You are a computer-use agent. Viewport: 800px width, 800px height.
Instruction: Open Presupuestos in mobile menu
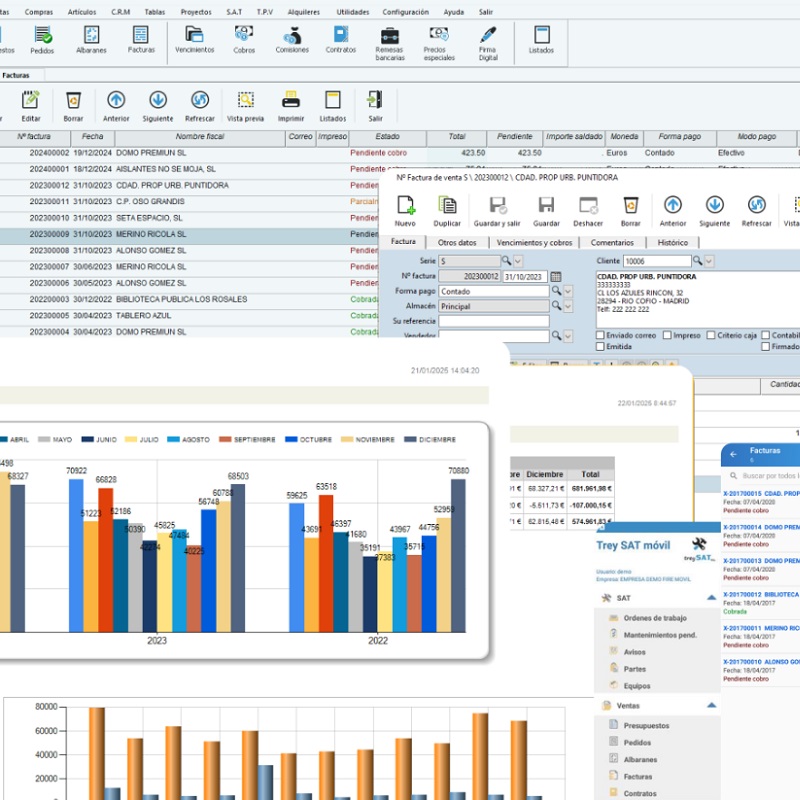646,726
